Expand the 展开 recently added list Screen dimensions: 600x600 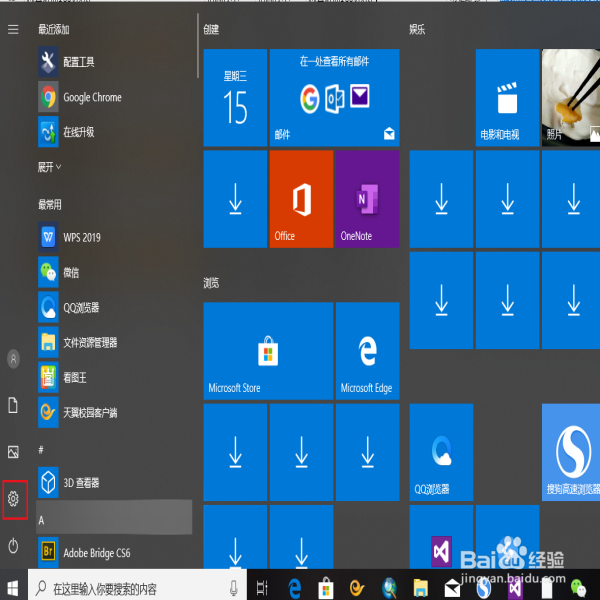(49, 167)
